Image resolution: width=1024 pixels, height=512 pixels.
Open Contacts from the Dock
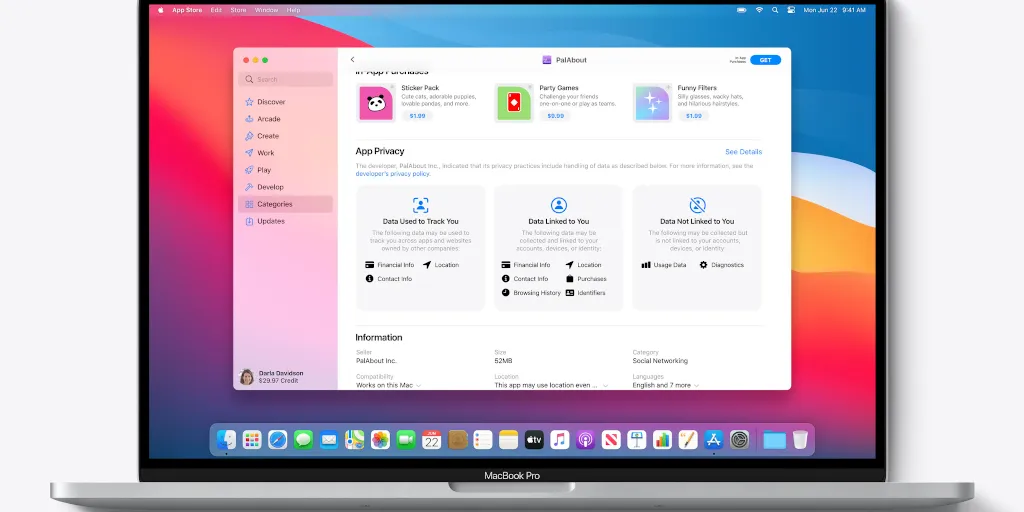(x=457, y=440)
